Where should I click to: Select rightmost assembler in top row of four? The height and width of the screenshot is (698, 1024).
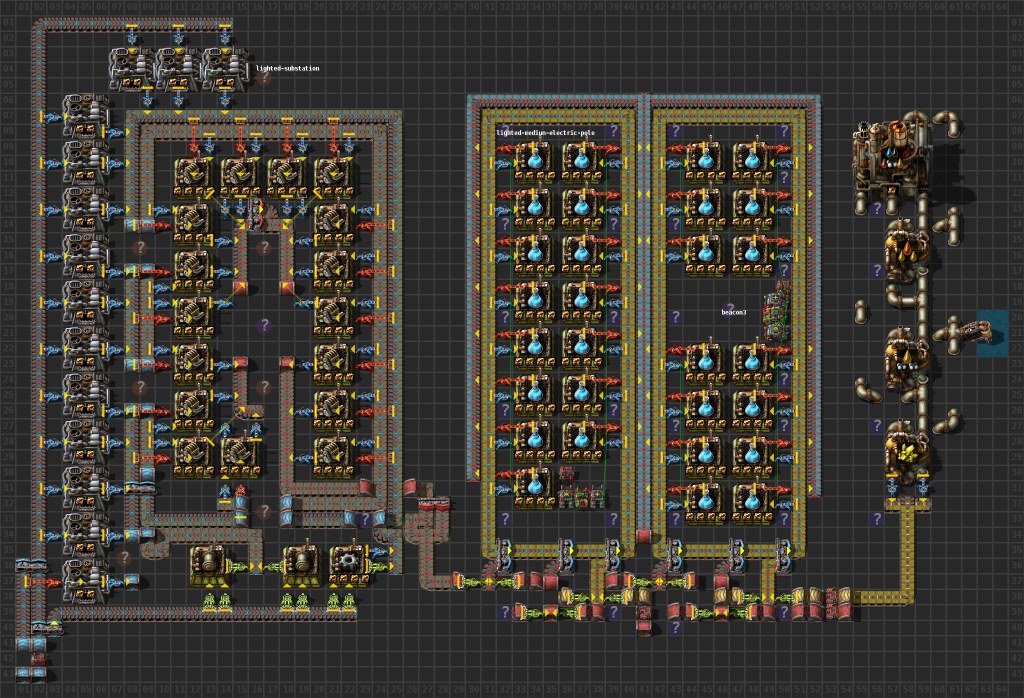coord(334,177)
